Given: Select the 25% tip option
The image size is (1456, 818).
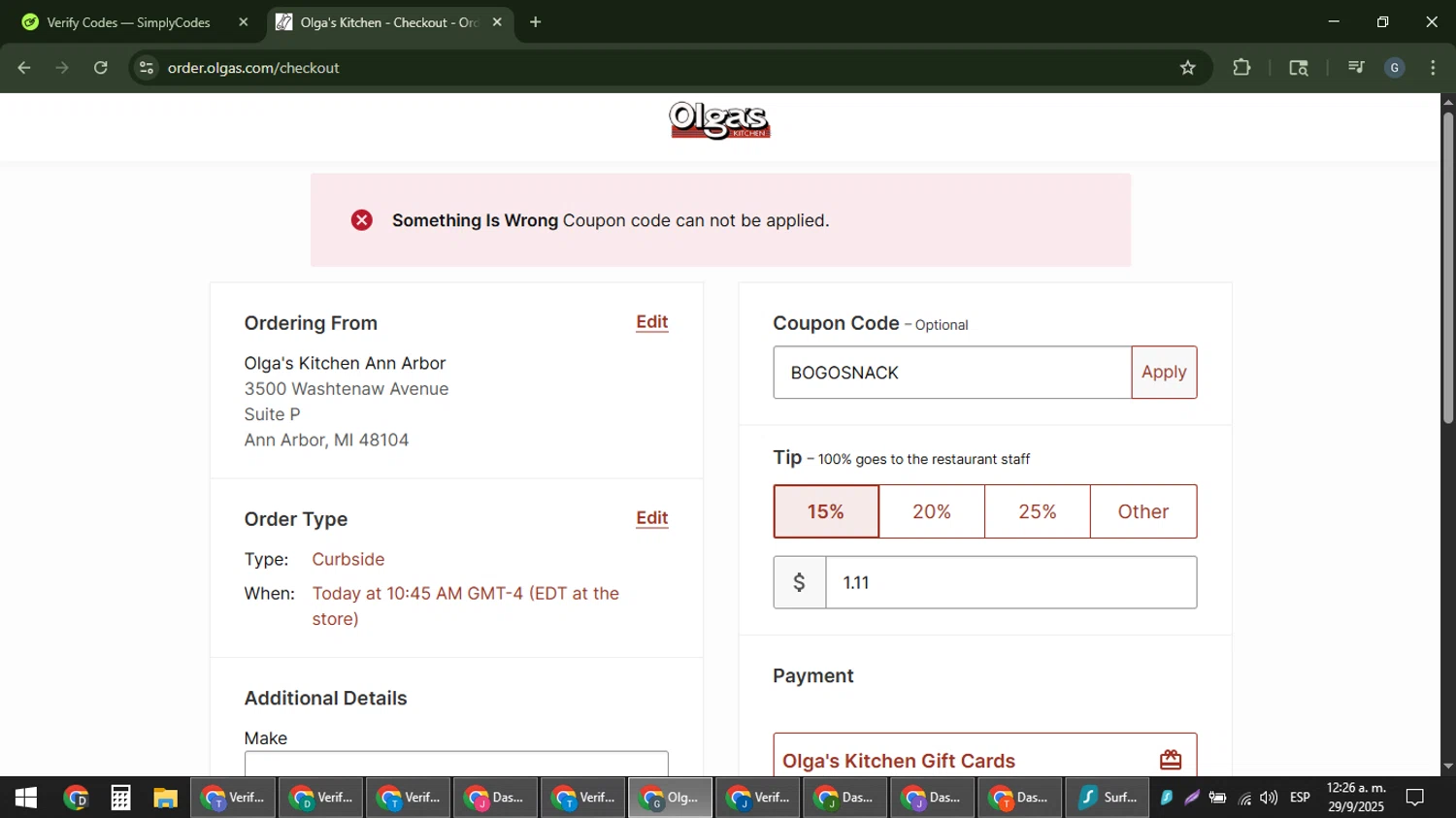Looking at the screenshot, I should [1038, 511].
